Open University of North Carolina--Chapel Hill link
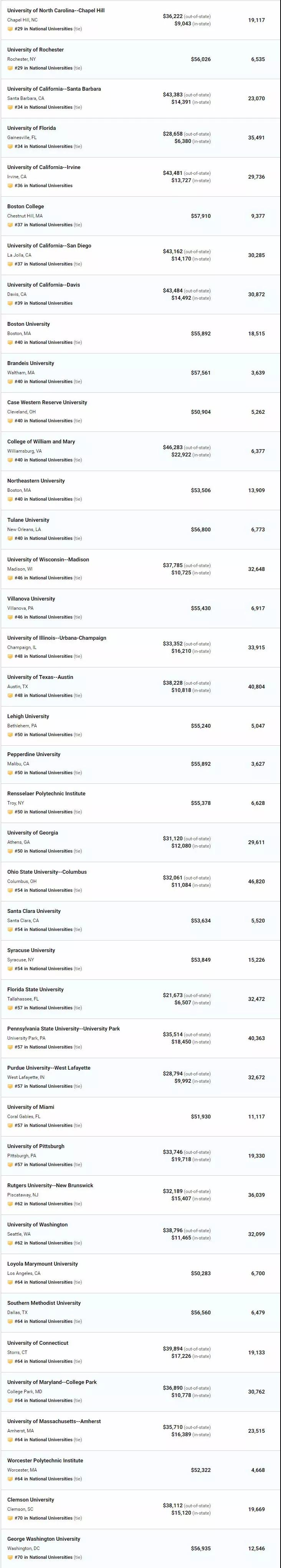Image resolution: width=281 pixels, height=1568 pixels. coord(56,10)
